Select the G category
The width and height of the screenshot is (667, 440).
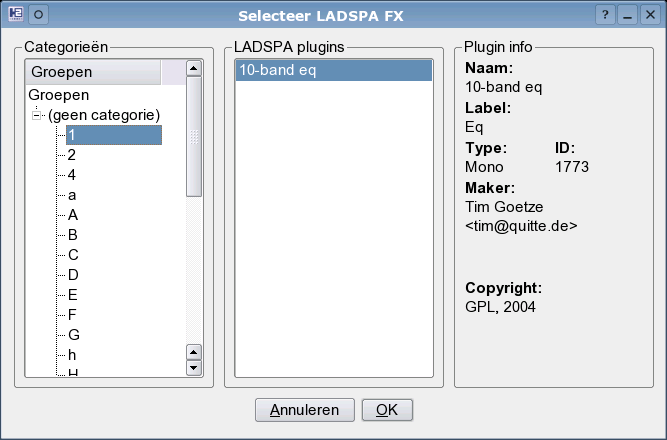click(74, 335)
